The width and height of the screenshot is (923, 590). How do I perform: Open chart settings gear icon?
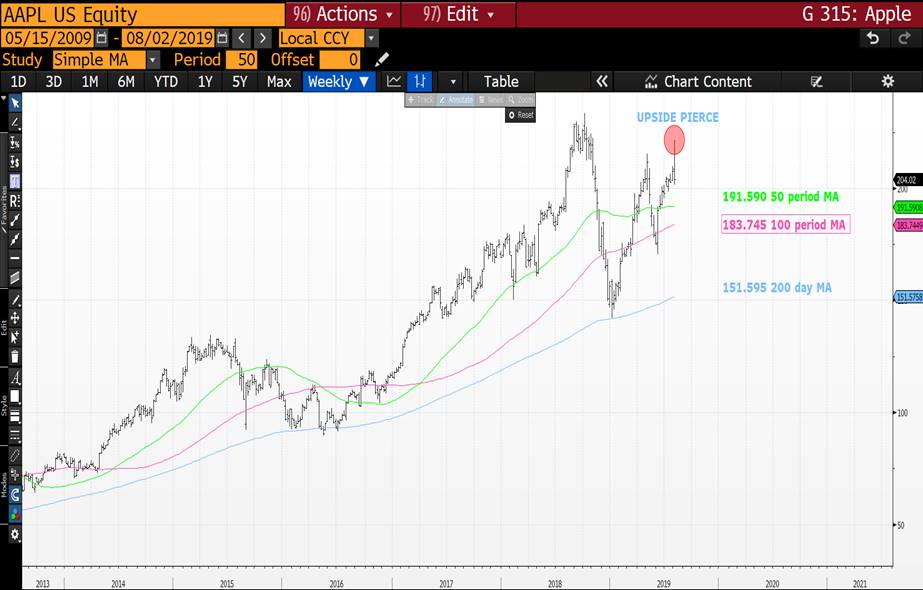click(x=888, y=81)
